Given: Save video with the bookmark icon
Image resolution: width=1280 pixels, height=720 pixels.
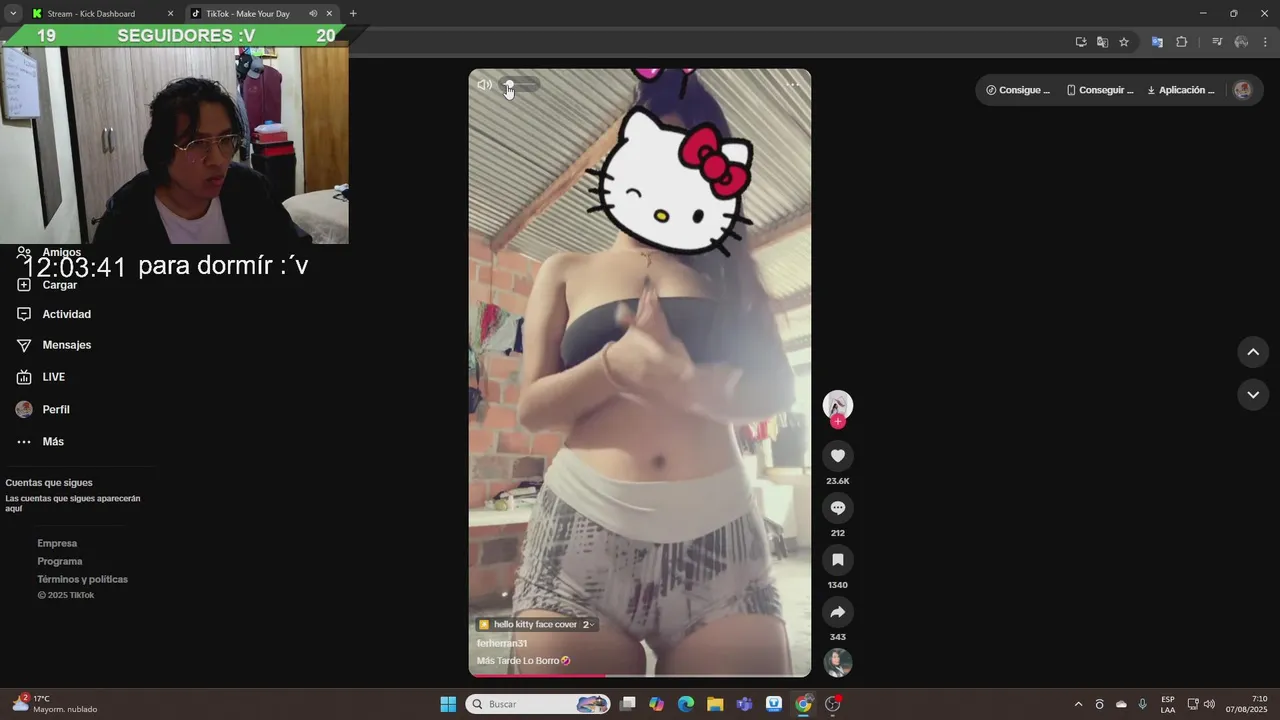Looking at the screenshot, I should (x=838, y=560).
